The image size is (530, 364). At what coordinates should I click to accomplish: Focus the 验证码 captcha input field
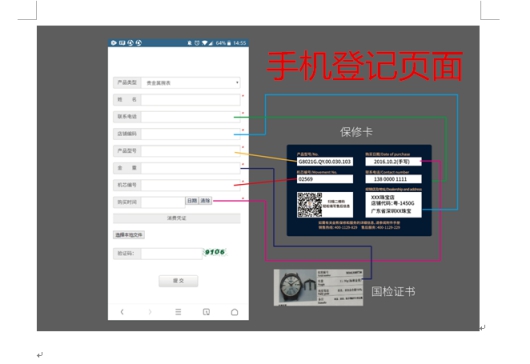(x=172, y=253)
